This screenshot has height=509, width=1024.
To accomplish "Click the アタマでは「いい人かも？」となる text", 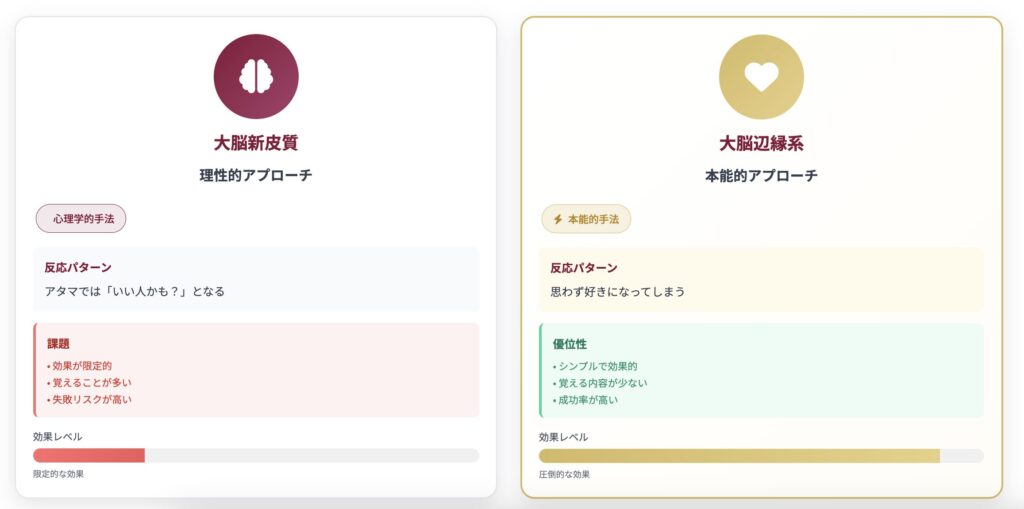I will (x=135, y=291).
